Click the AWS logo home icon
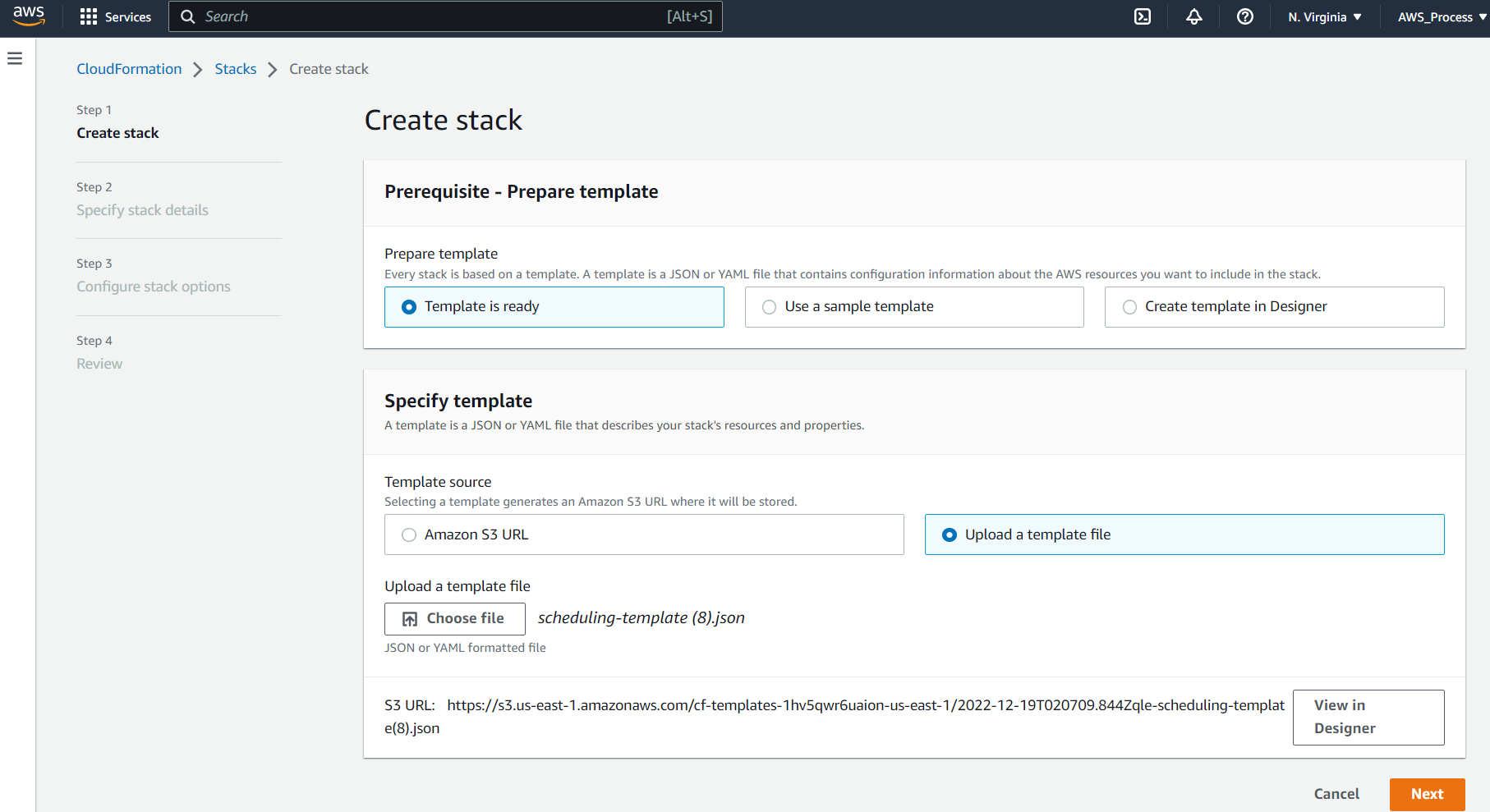The width and height of the screenshot is (1490, 812). tap(29, 16)
